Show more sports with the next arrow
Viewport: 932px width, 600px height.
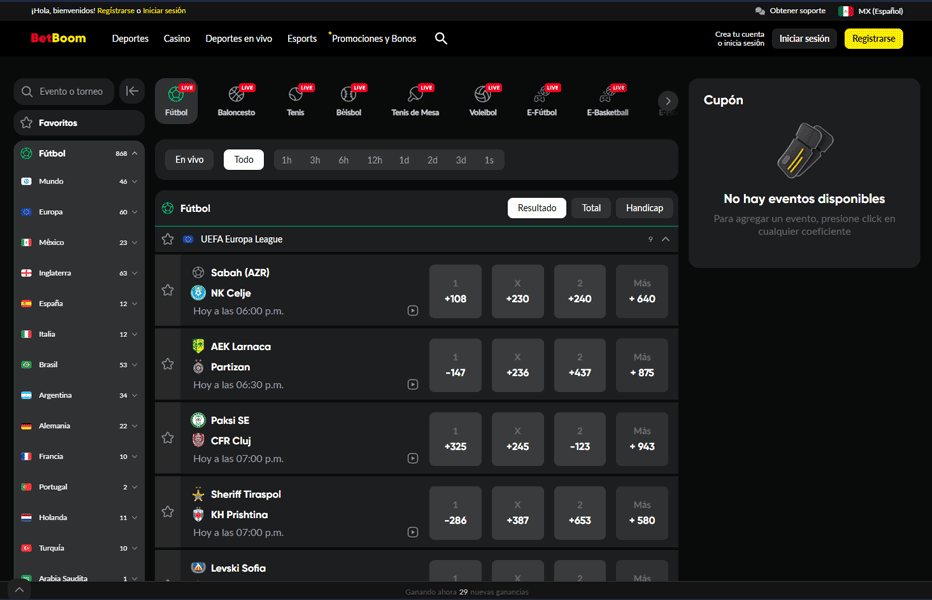(x=667, y=101)
